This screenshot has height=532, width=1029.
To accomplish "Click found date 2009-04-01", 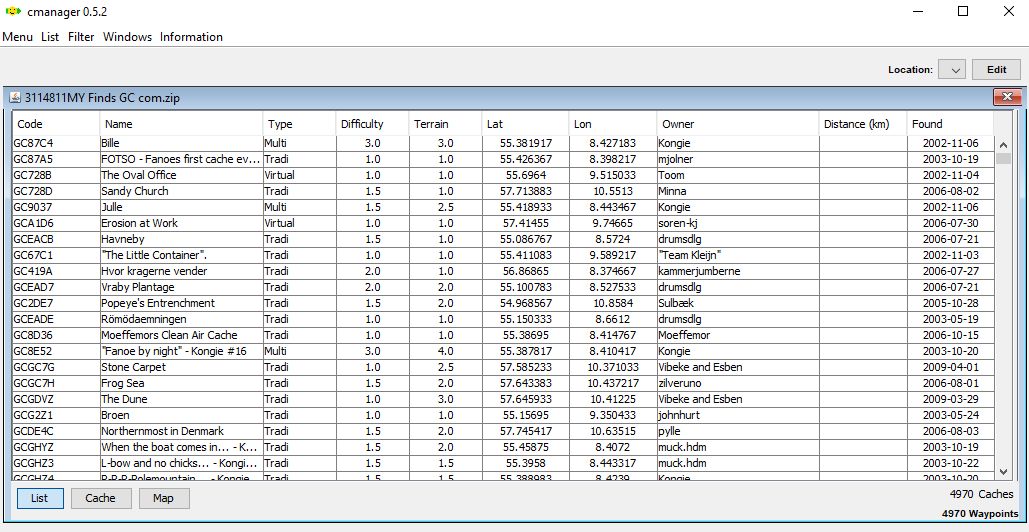I will coord(950,367).
